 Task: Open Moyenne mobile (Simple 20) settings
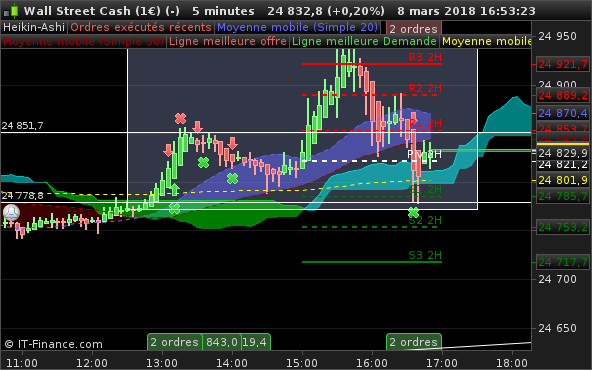tap(298, 27)
